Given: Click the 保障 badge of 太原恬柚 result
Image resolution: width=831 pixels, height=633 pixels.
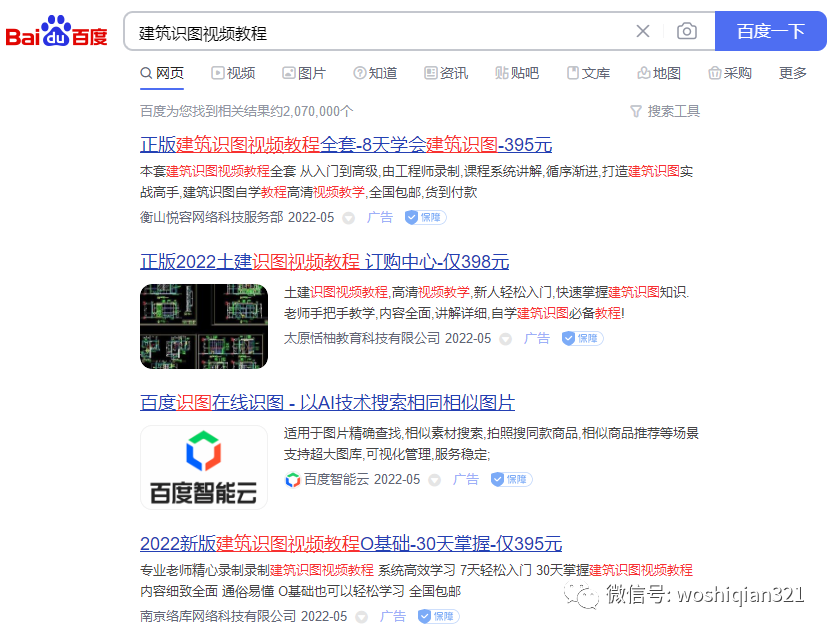Looking at the screenshot, I should coord(582,338).
